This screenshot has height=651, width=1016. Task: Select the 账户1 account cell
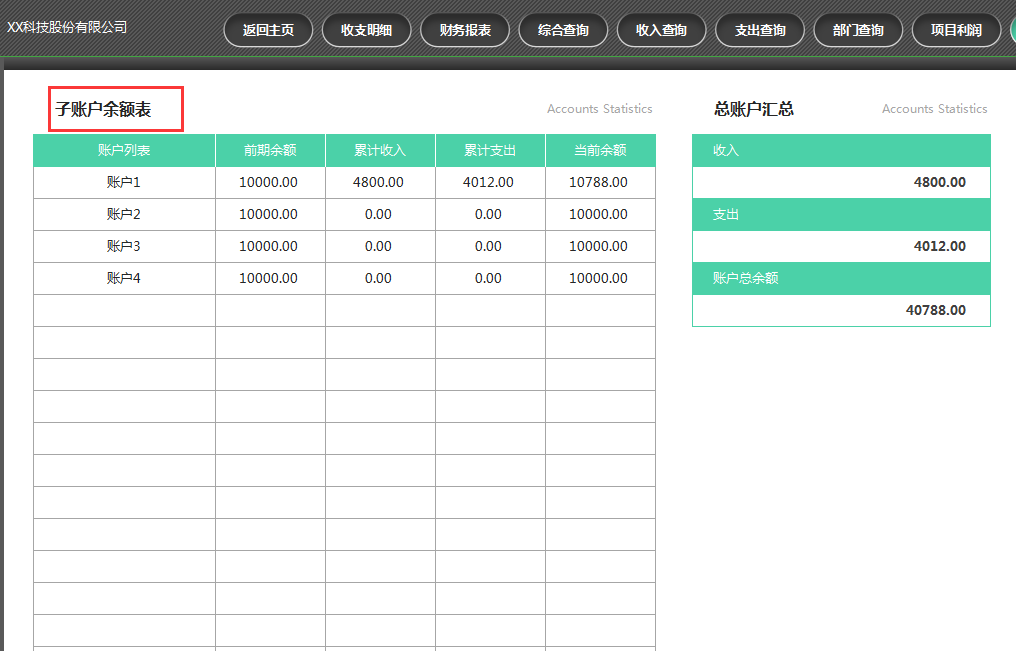tap(123, 182)
